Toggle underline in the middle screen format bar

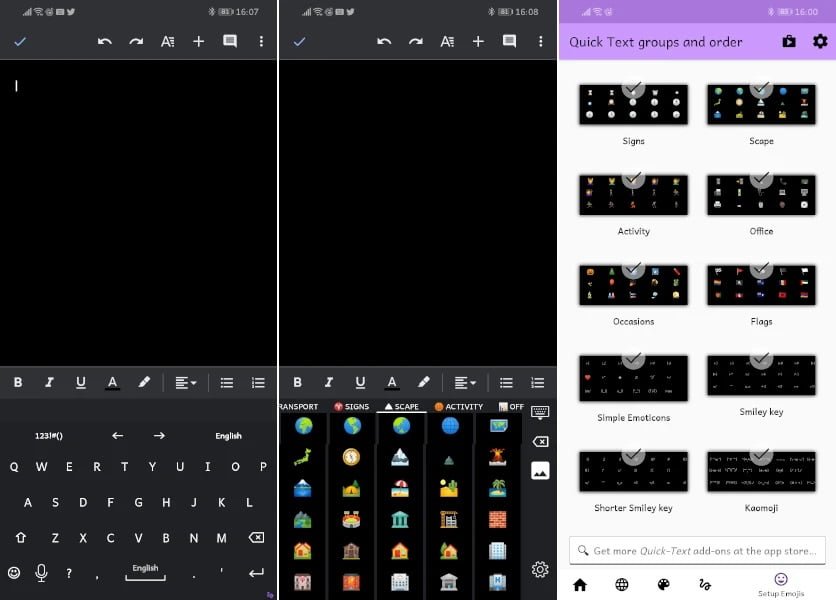[360, 382]
